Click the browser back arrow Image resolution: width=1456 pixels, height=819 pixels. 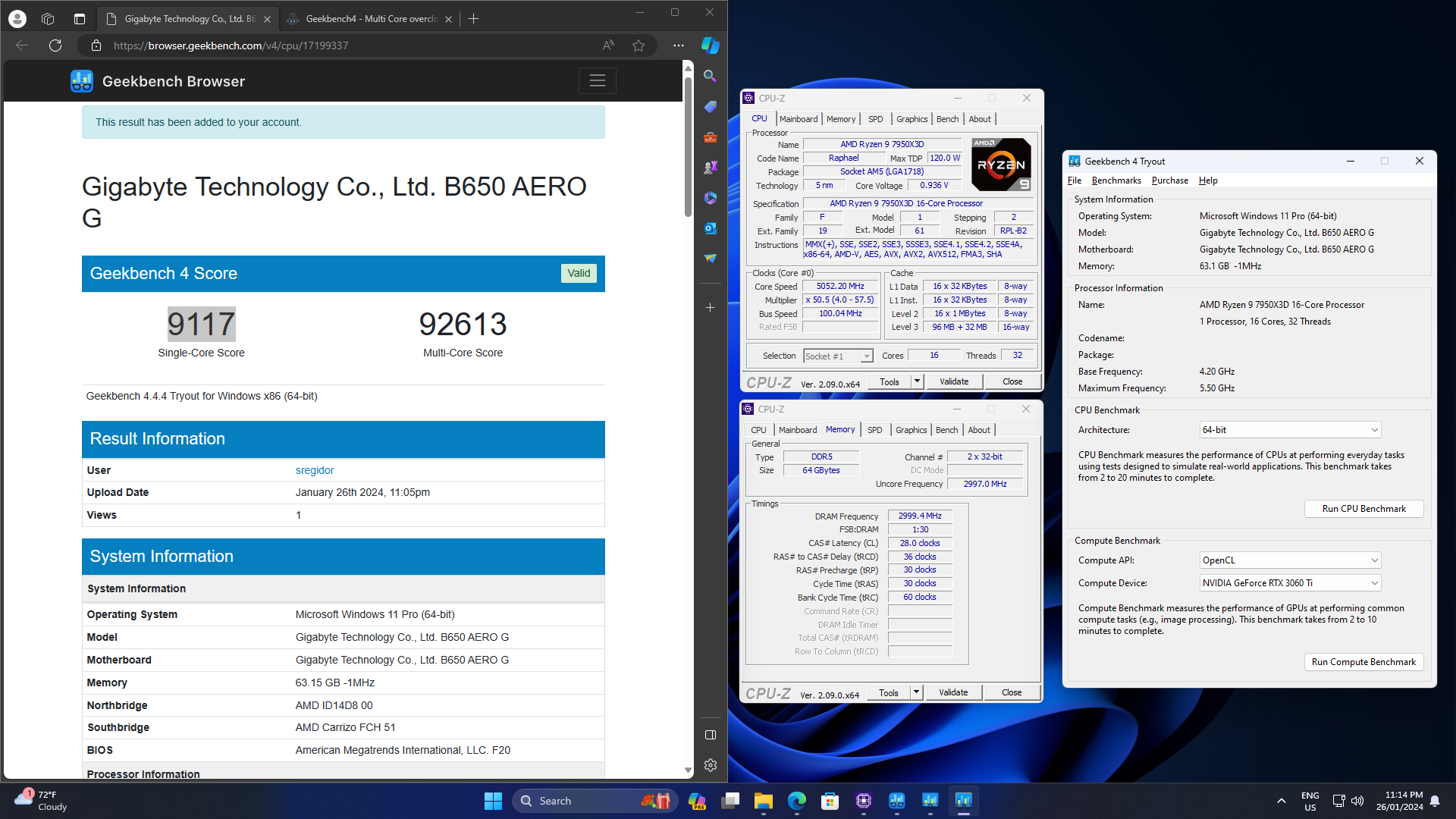pos(22,45)
